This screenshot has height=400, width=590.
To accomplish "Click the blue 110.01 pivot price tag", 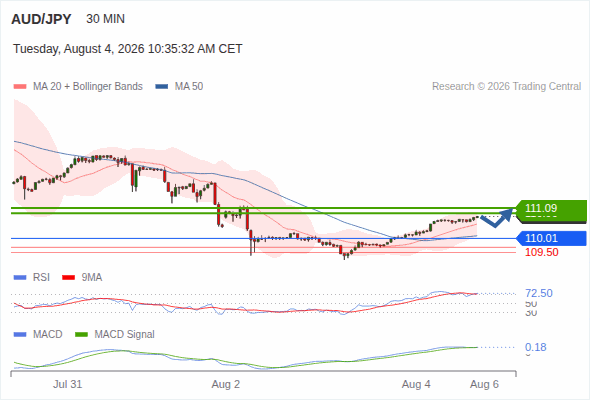I will tap(551, 238).
